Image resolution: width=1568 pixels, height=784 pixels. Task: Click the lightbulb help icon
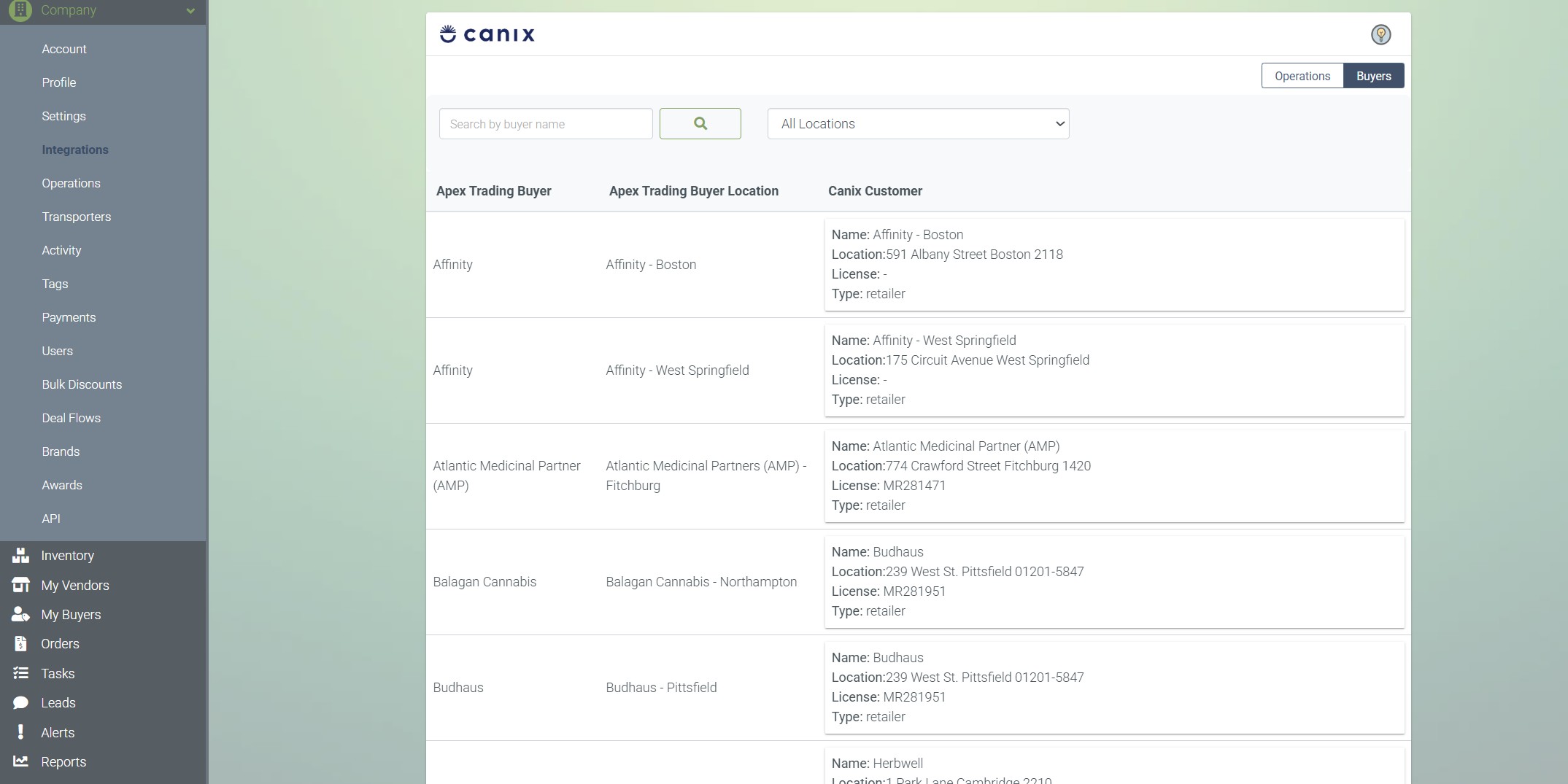1380,34
